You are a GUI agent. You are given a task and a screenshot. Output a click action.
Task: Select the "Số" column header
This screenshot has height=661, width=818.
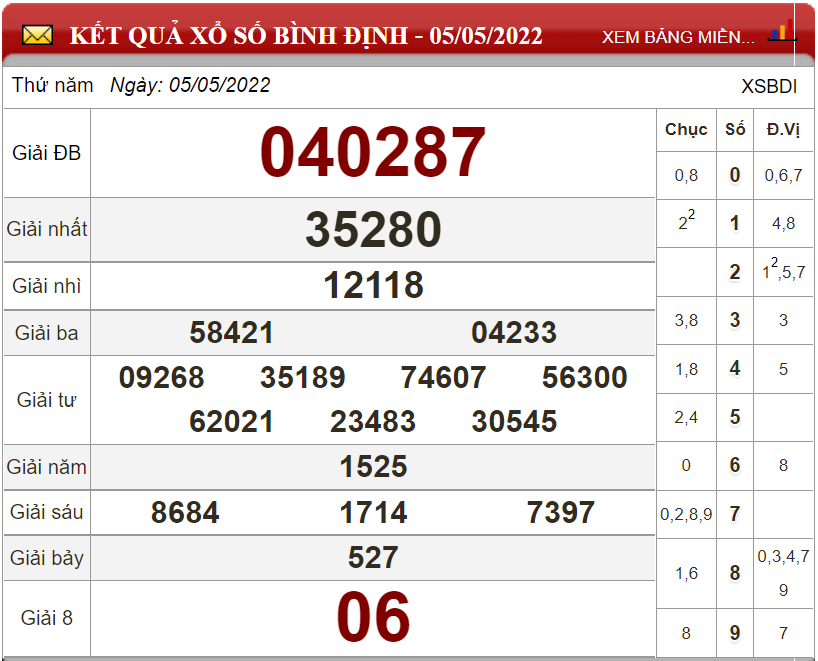(735, 130)
